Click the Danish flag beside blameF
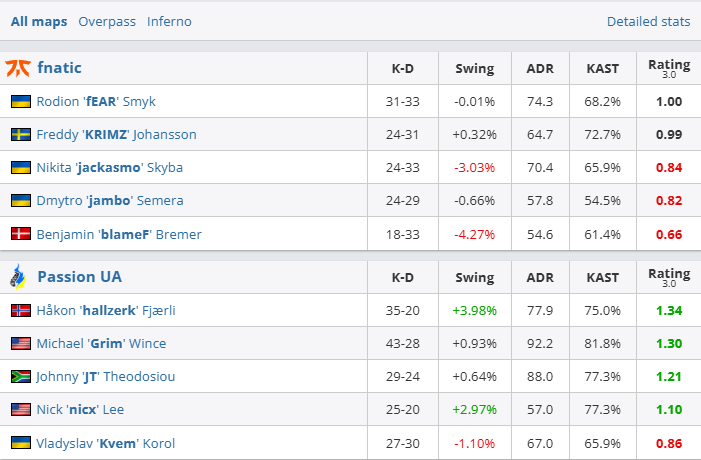Screen dimensions: 701x460 coord(20,234)
